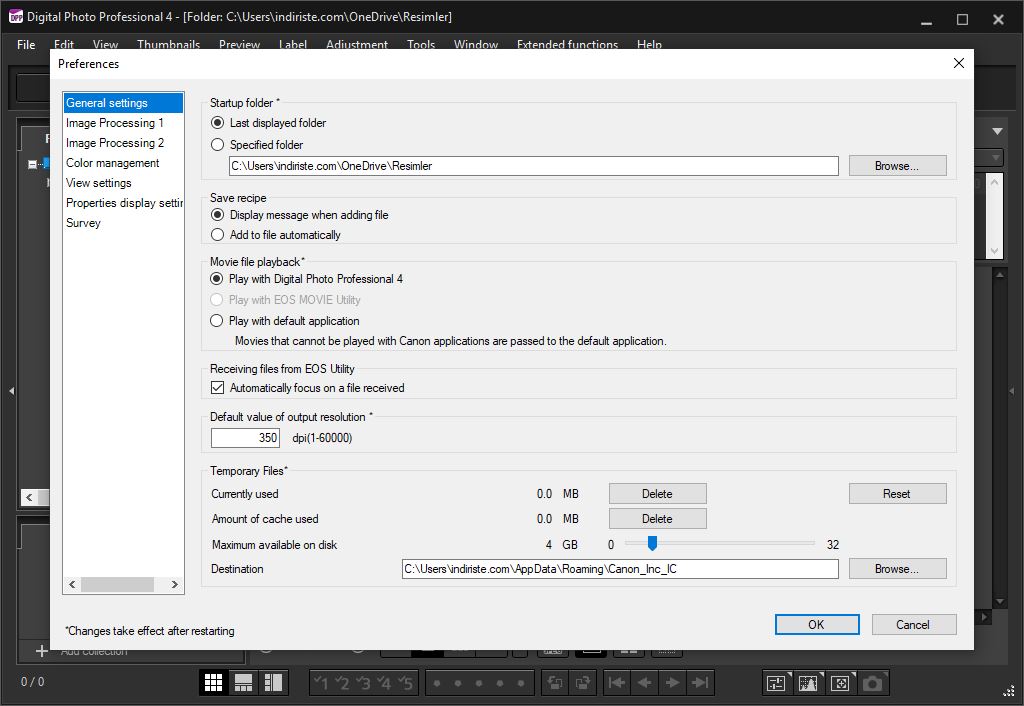Open the Properties display settings page

pos(123,203)
